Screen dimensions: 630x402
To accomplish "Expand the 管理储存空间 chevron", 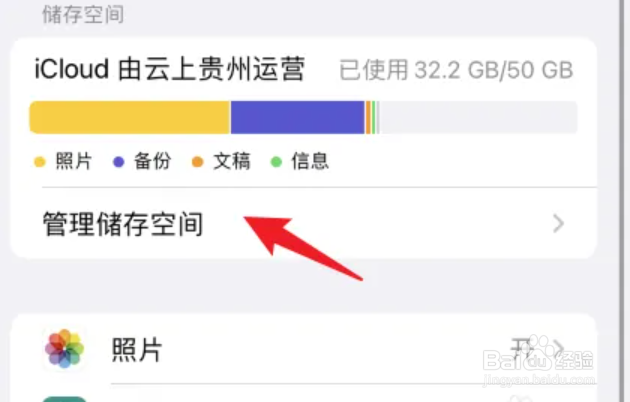I will (558, 224).
